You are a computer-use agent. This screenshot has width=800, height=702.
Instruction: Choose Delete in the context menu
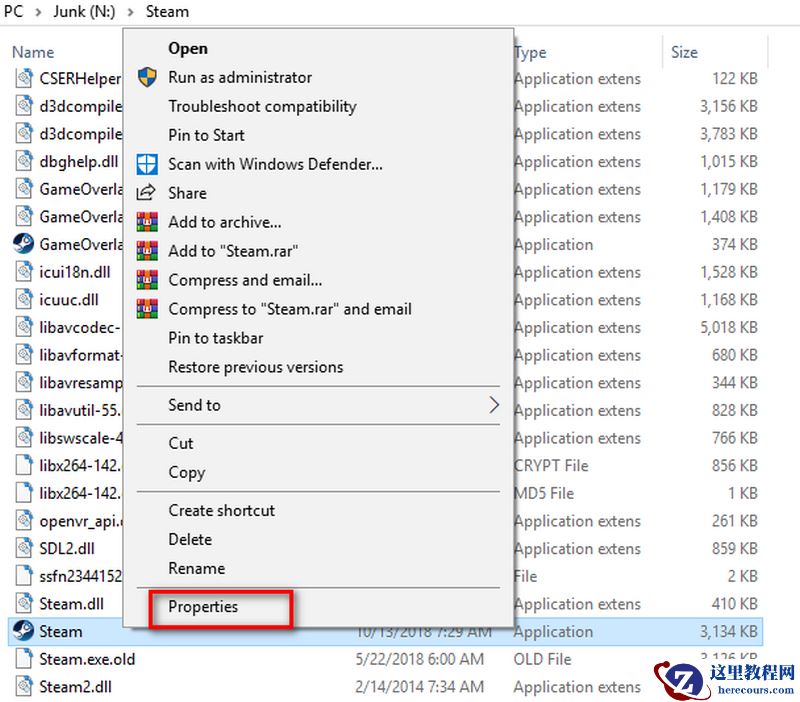click(x=190, y=539)
